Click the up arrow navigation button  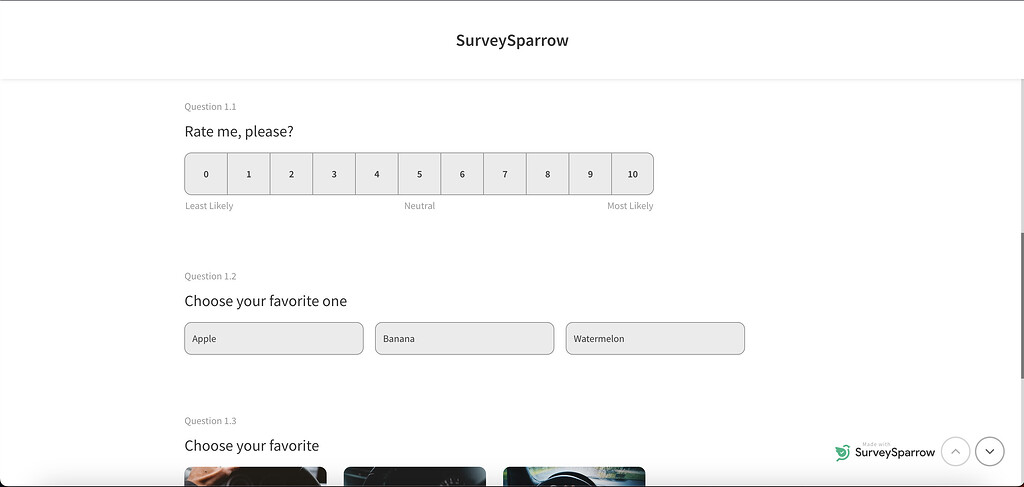pyautogui.click(x=955, y=452)
